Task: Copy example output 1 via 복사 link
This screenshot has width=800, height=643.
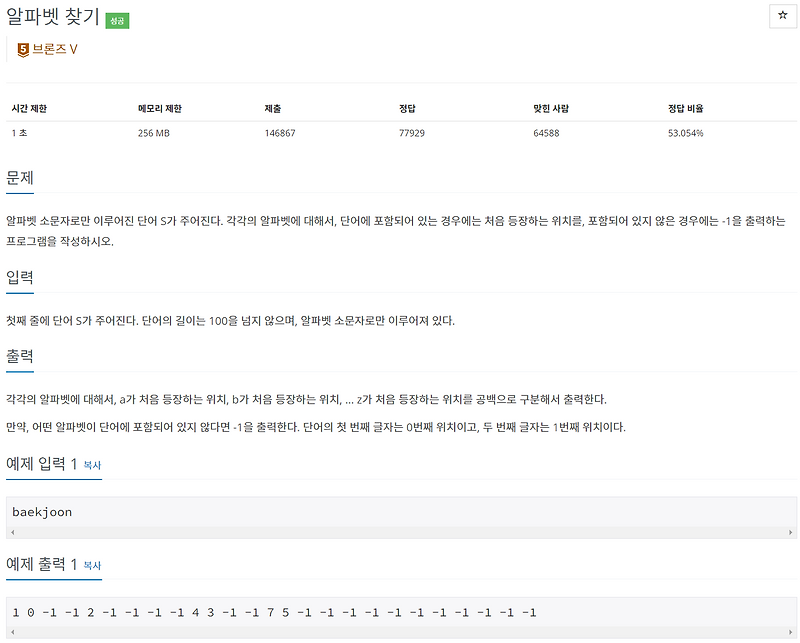Action: pyautogui.click(x=92, y=565)
